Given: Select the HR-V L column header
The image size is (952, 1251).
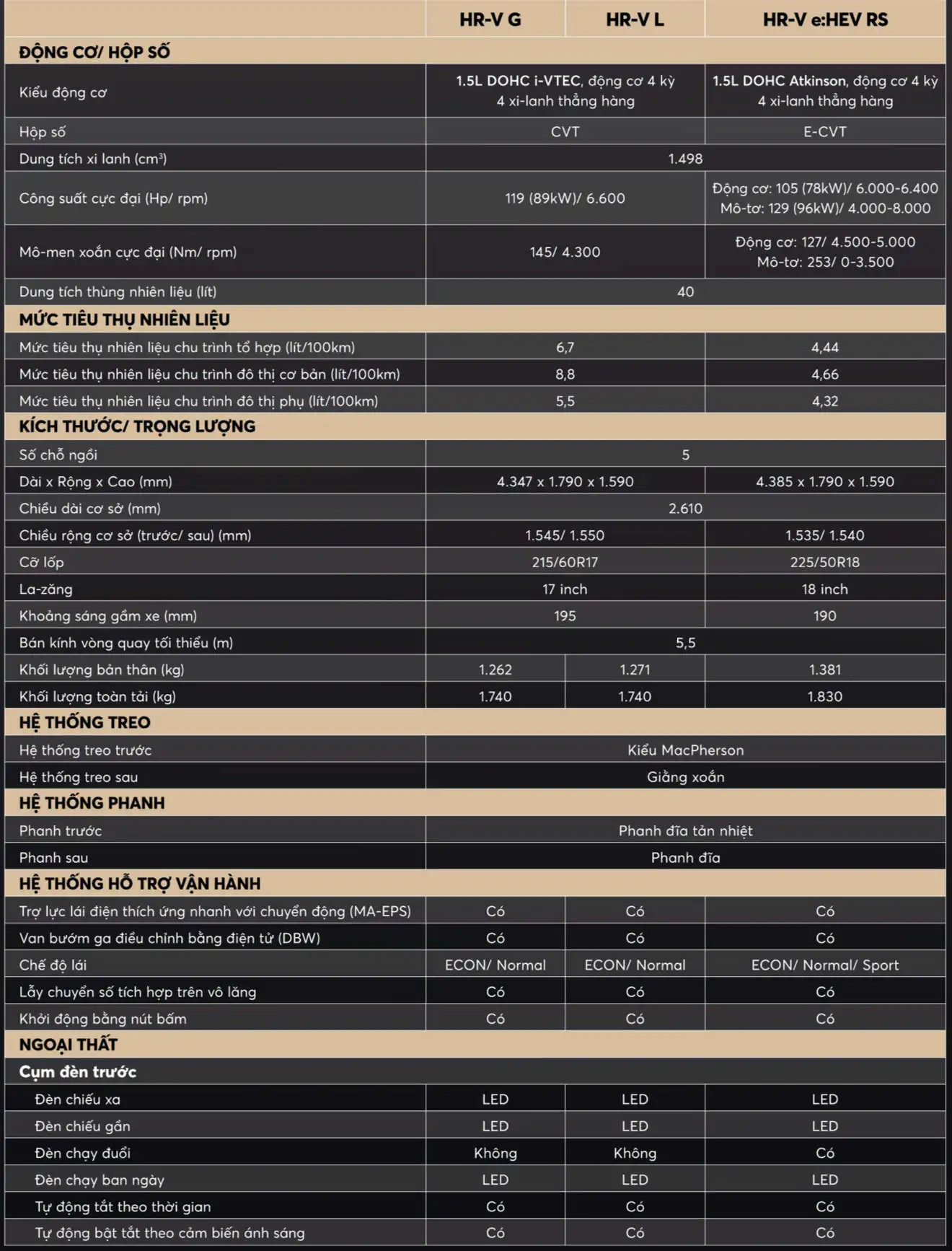Looking at the screenshot, I should [x=635, y=19].
